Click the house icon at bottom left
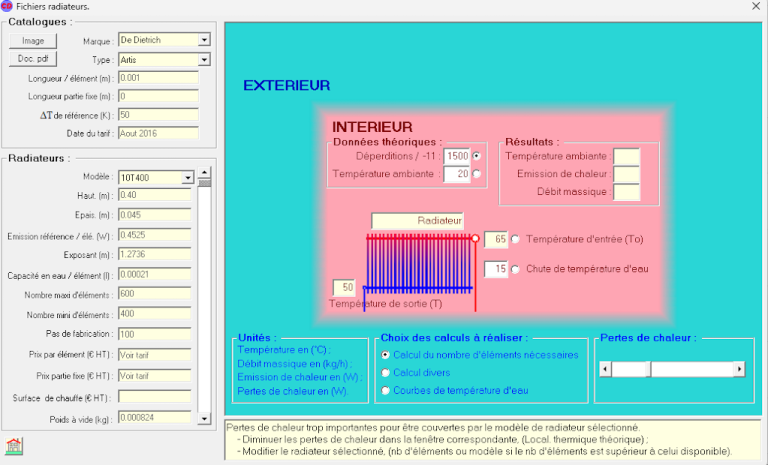Screen dimensions: 768x465 click(x=14, y=446)
